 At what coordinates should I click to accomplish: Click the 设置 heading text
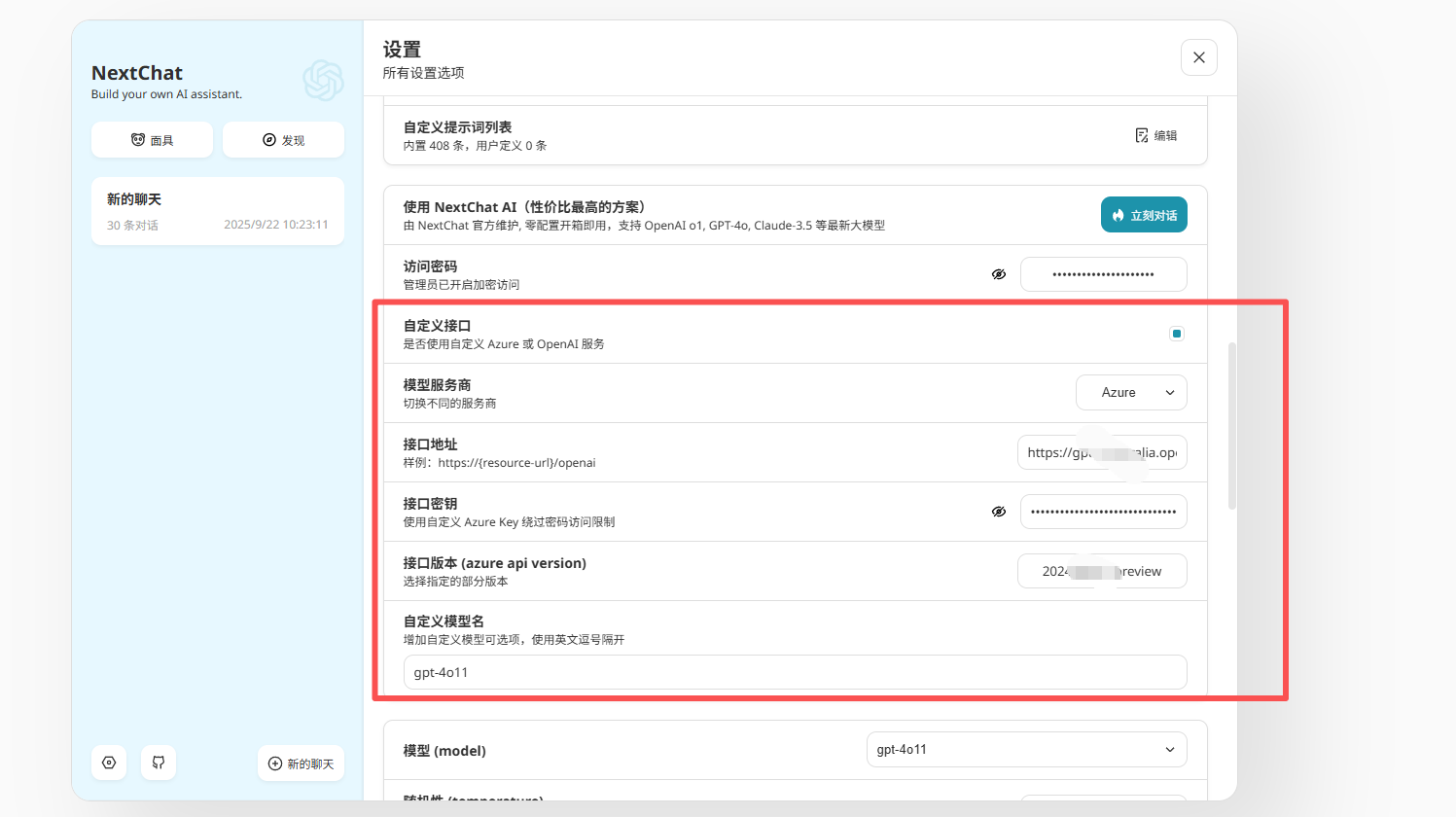click(402, 50)
